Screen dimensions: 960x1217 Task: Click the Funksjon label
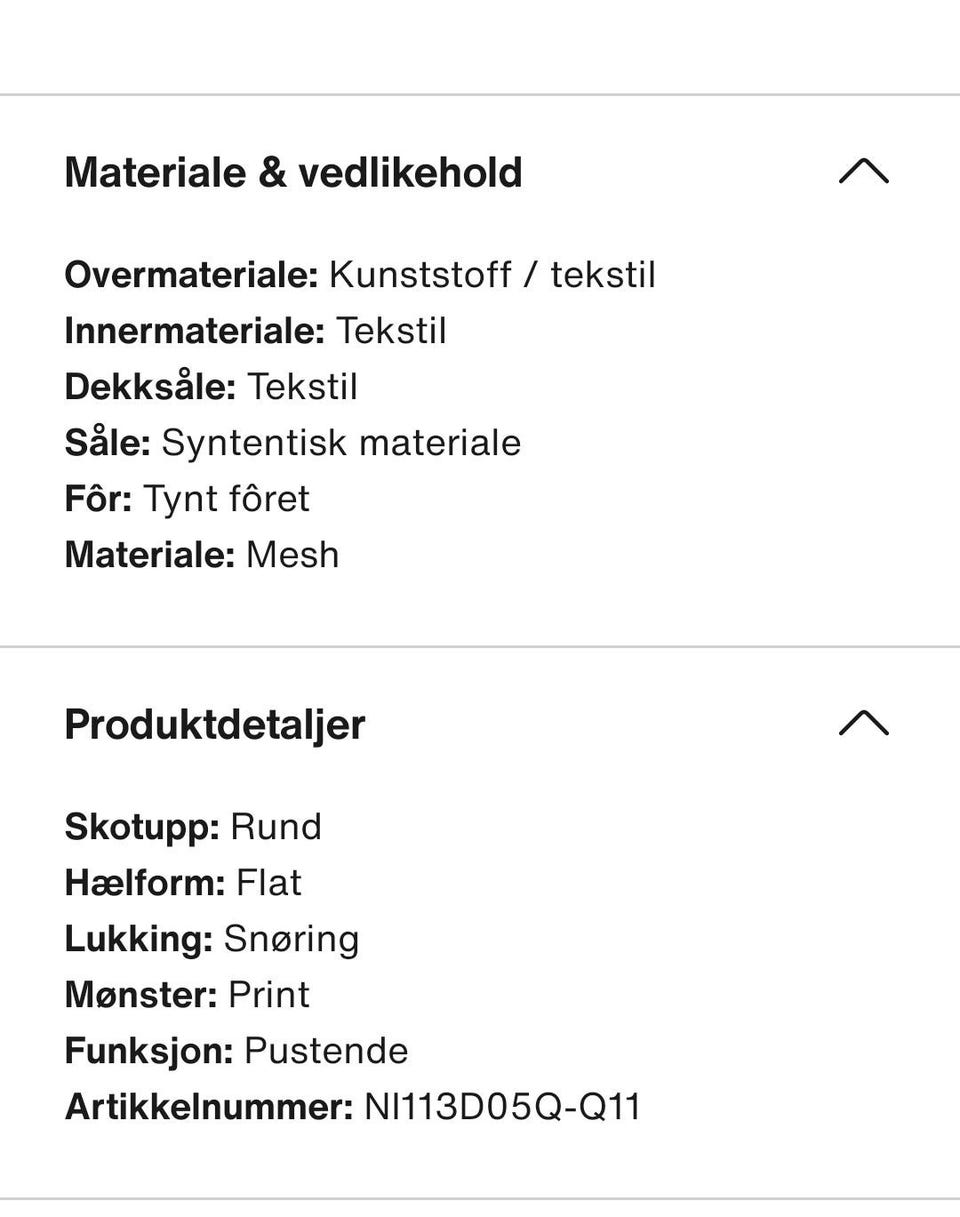pyautogui.click(x=148, y=1051)
